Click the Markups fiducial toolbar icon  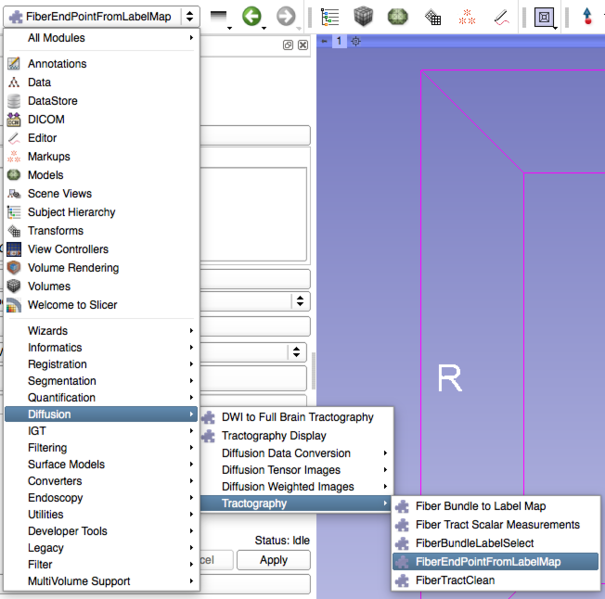pyautogui.click(x=467, y=17)
